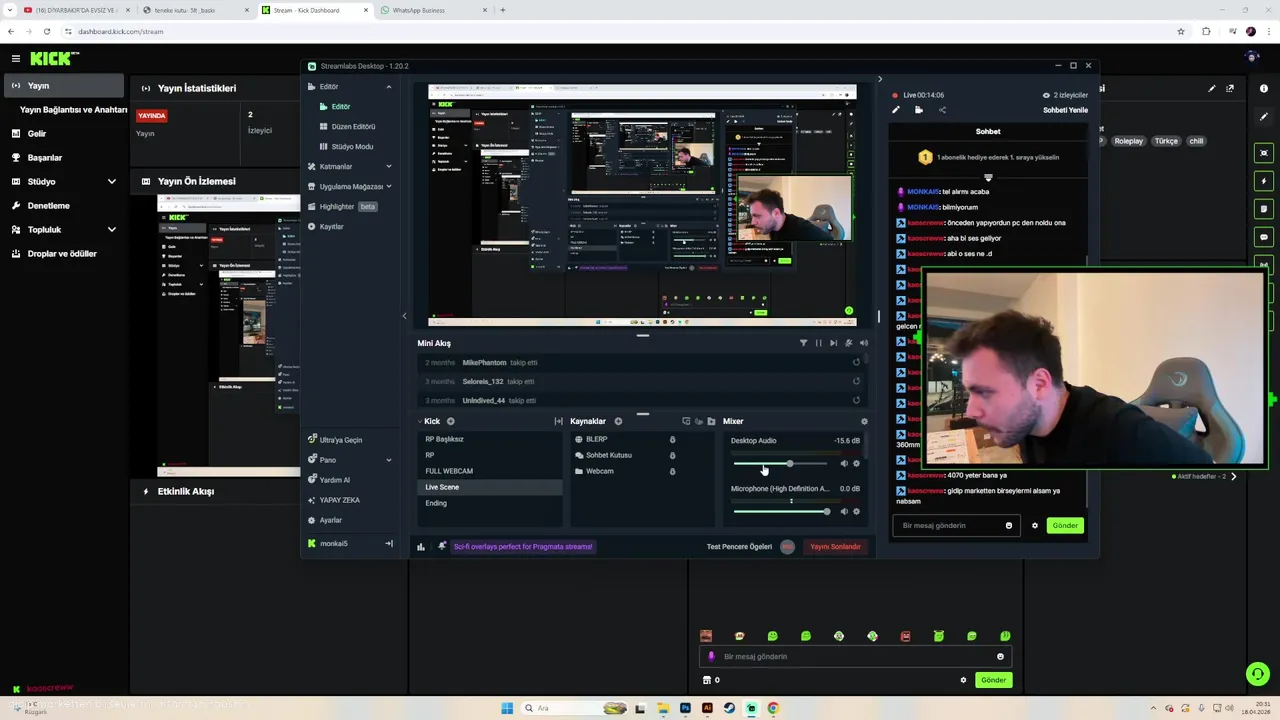1280x720 pixels.
Task: Skip the current alert in Mini Akış
Action: pos(833,343)
